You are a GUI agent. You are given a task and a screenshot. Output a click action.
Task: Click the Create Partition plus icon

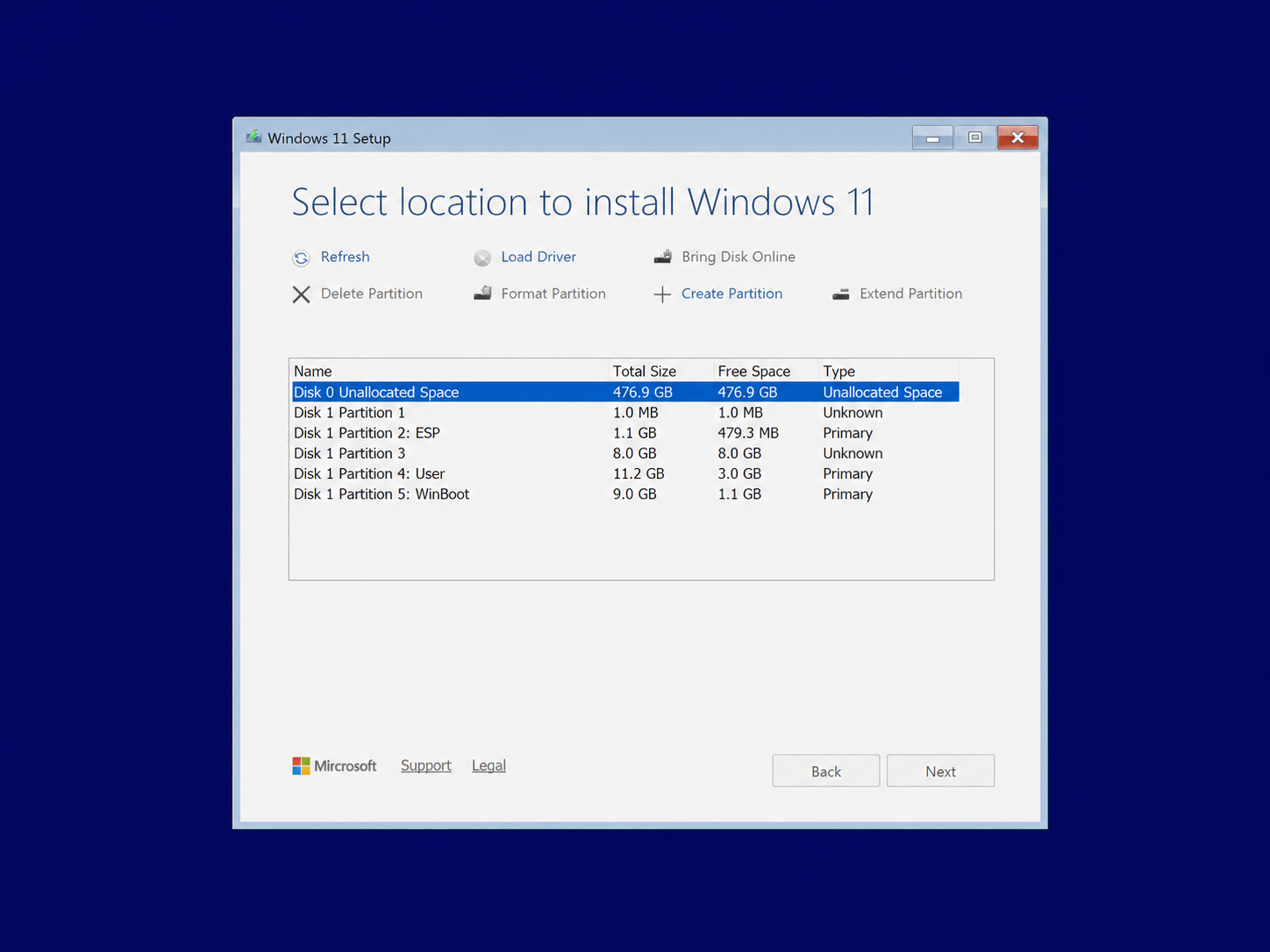click(x=662, y=295)
